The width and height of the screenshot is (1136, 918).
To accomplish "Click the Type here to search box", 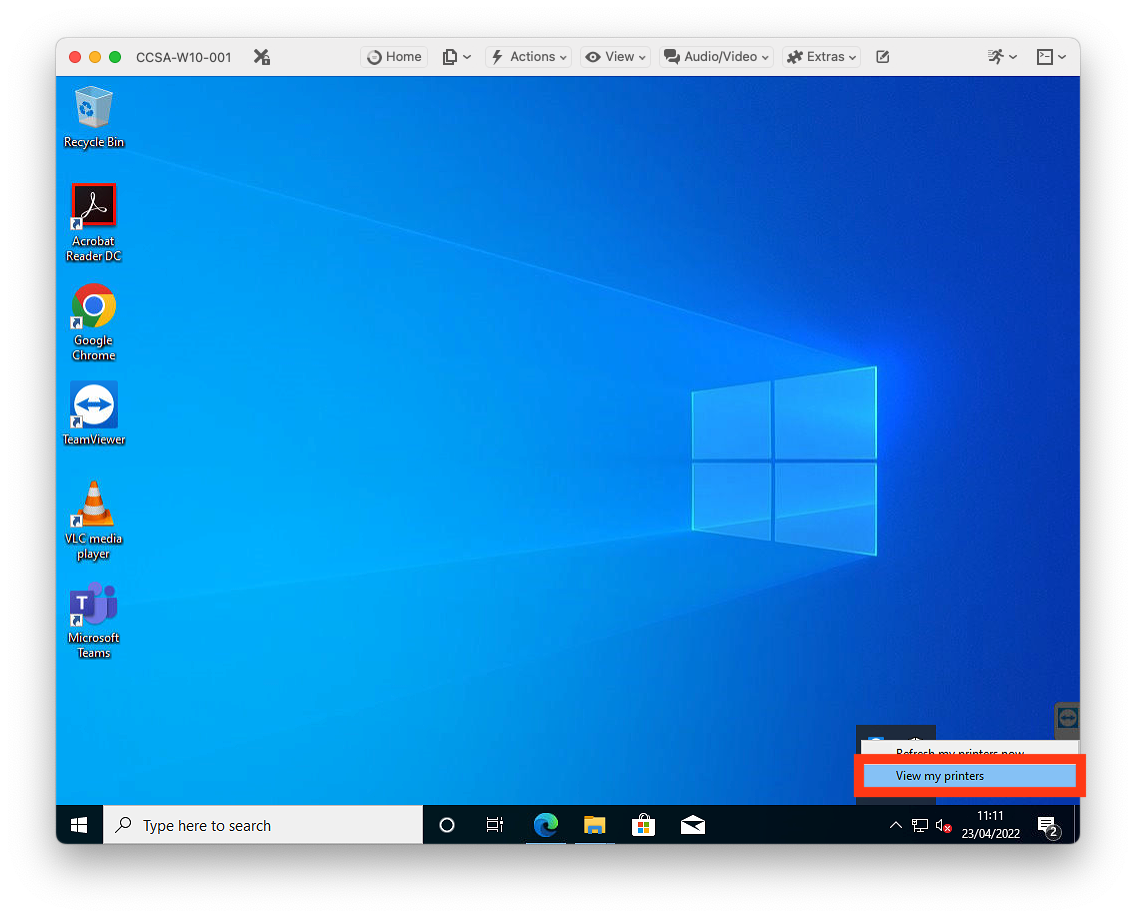I will click(263, 825).
